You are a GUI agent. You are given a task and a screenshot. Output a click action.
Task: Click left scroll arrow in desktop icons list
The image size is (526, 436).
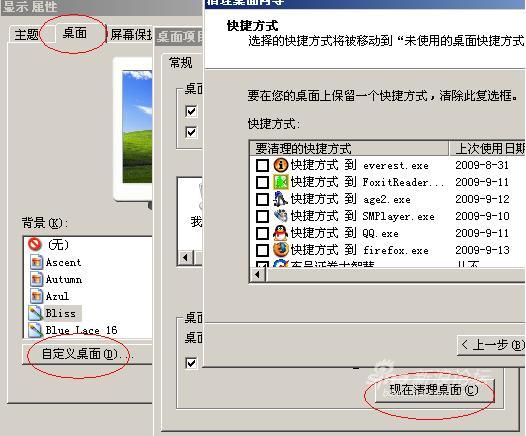(x=185, y=258)
